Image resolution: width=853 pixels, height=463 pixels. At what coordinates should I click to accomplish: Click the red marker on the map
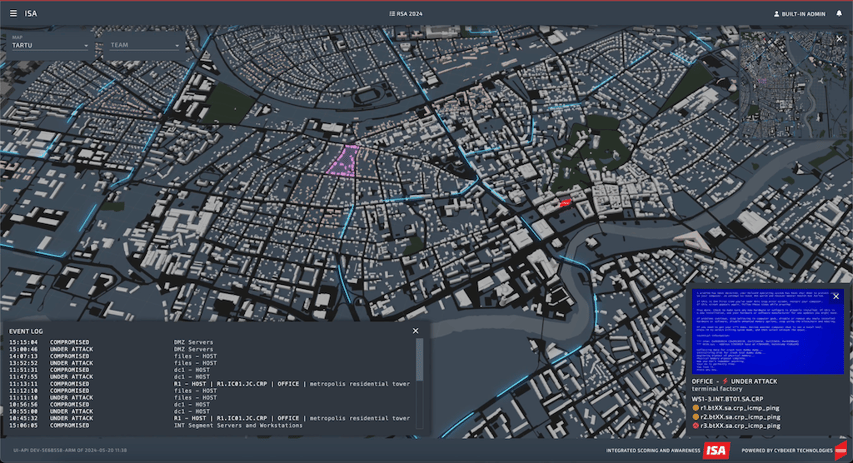click(x=564, y=203)
